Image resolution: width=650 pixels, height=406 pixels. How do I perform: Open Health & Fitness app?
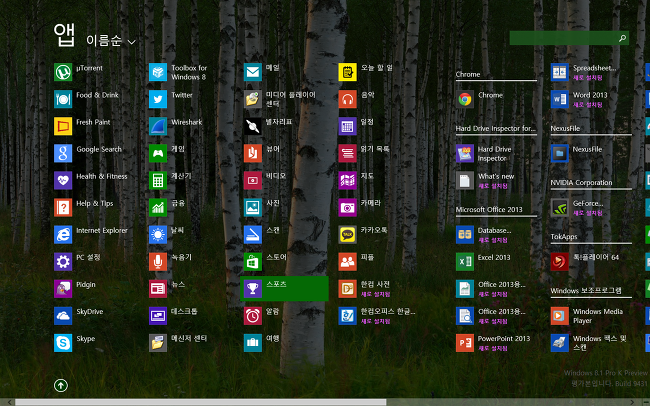pyautogui.click(x=63, y=180)
